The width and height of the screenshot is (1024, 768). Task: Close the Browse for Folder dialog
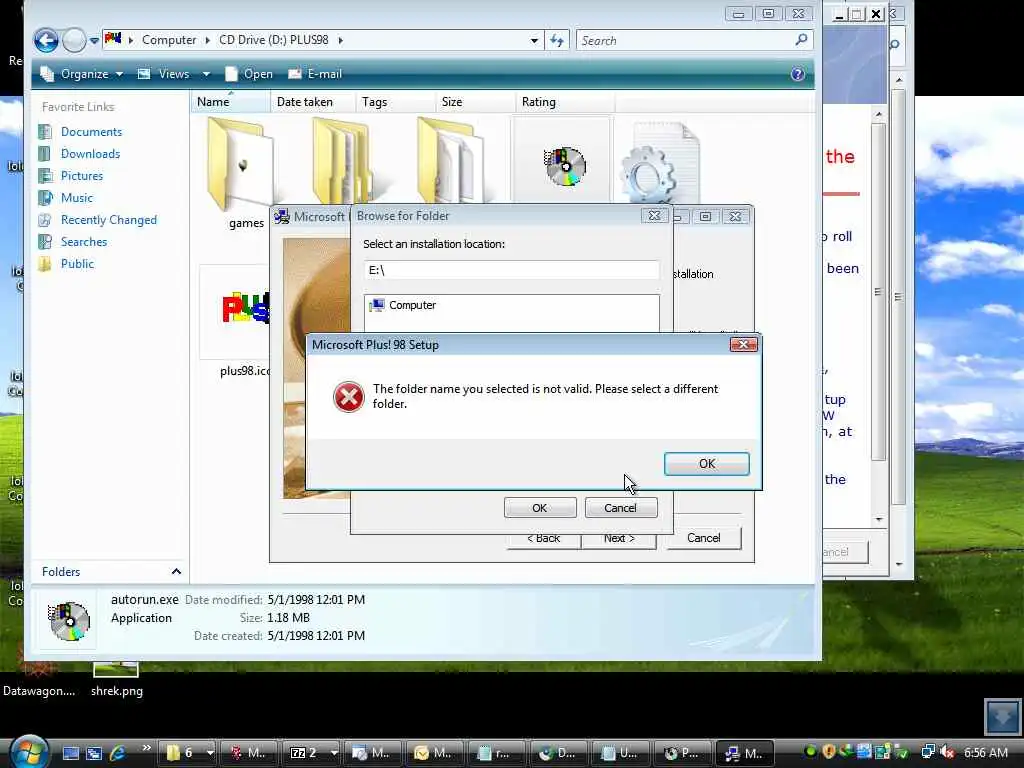click(x=654, y=216)
